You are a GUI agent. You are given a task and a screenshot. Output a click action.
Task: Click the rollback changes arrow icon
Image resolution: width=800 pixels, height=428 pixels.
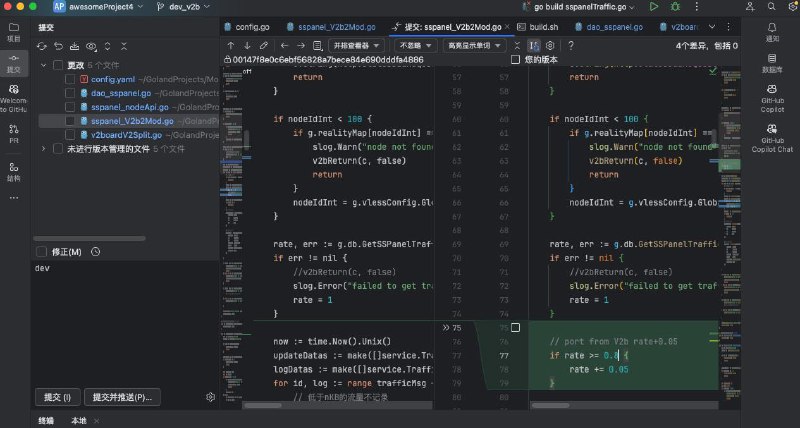coord(58,46)
